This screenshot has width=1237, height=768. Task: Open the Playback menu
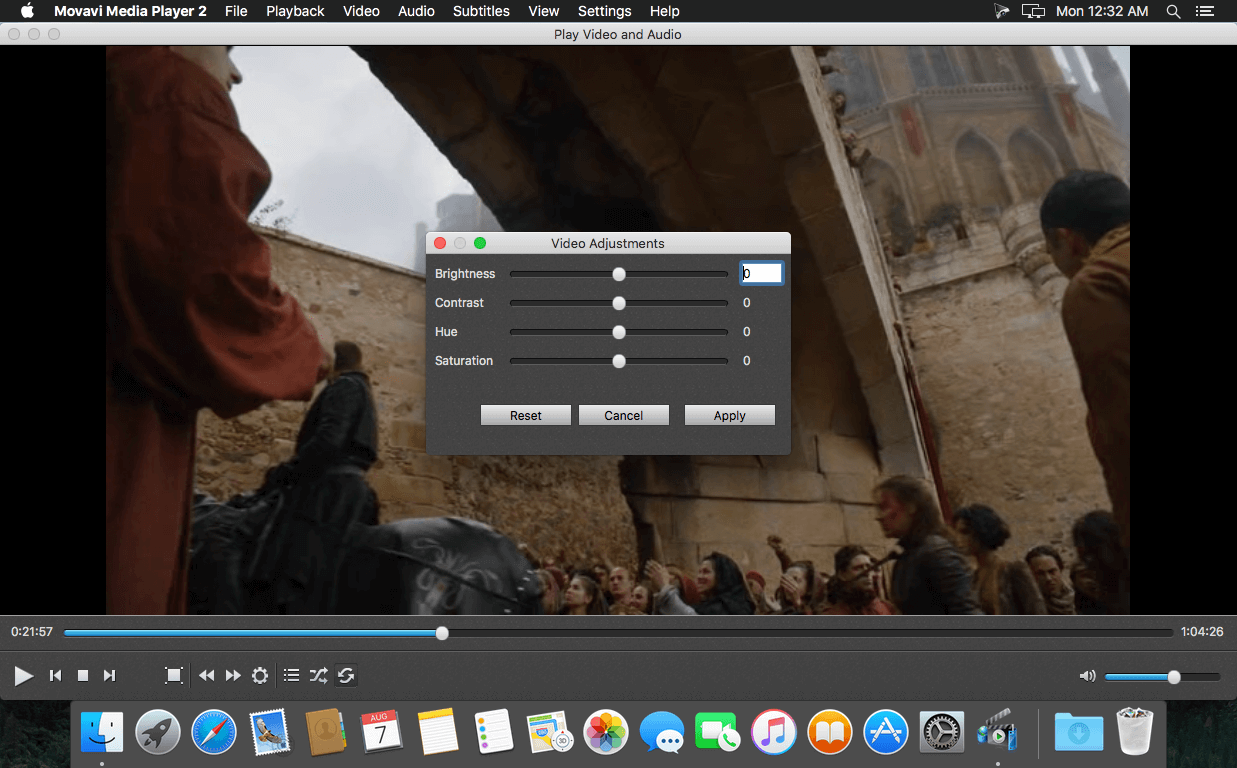click(295, 11)
